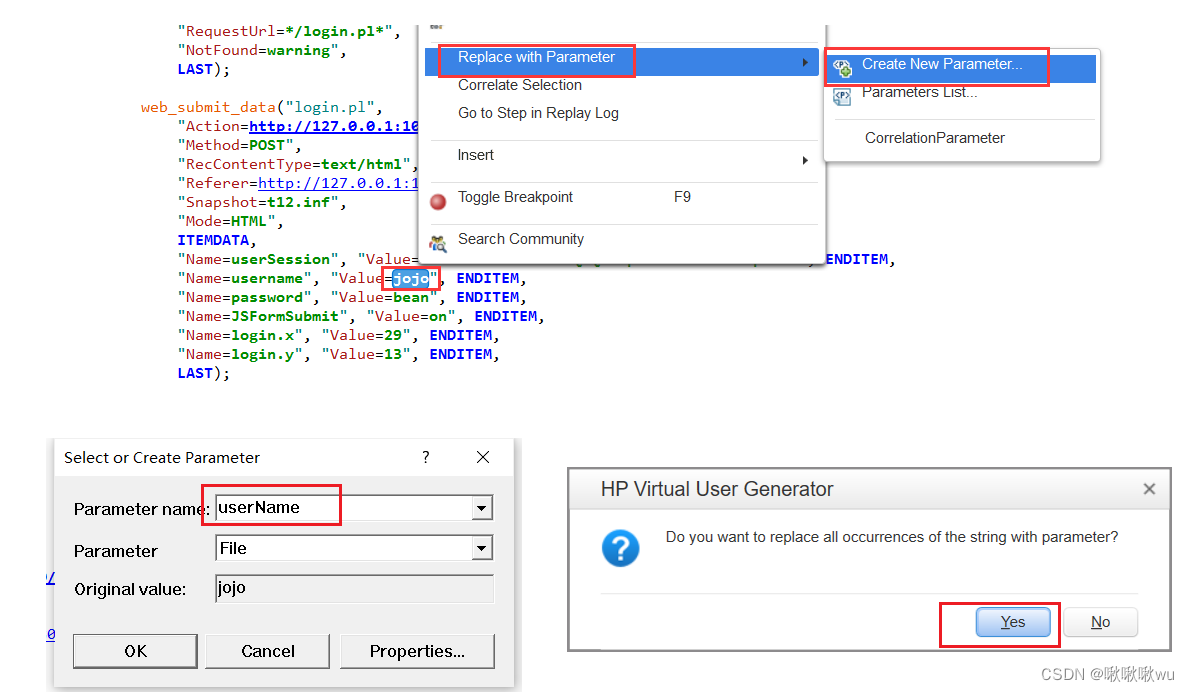Open Properties... in the parameter dialog
The image size is (1189, 692).
[x=417, y=651]
